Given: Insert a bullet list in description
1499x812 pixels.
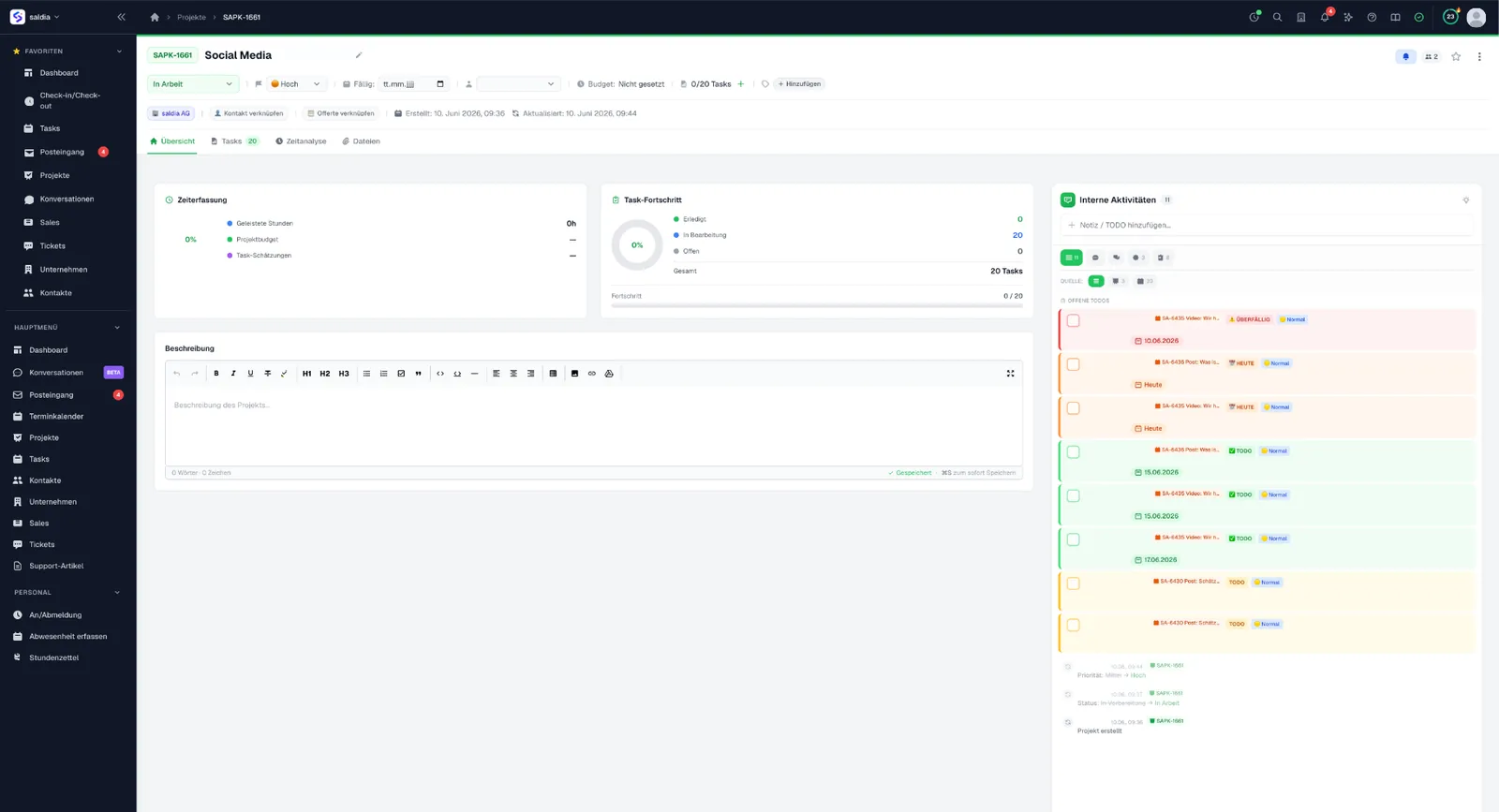Looking at the screenshot, I should point(366,373).
